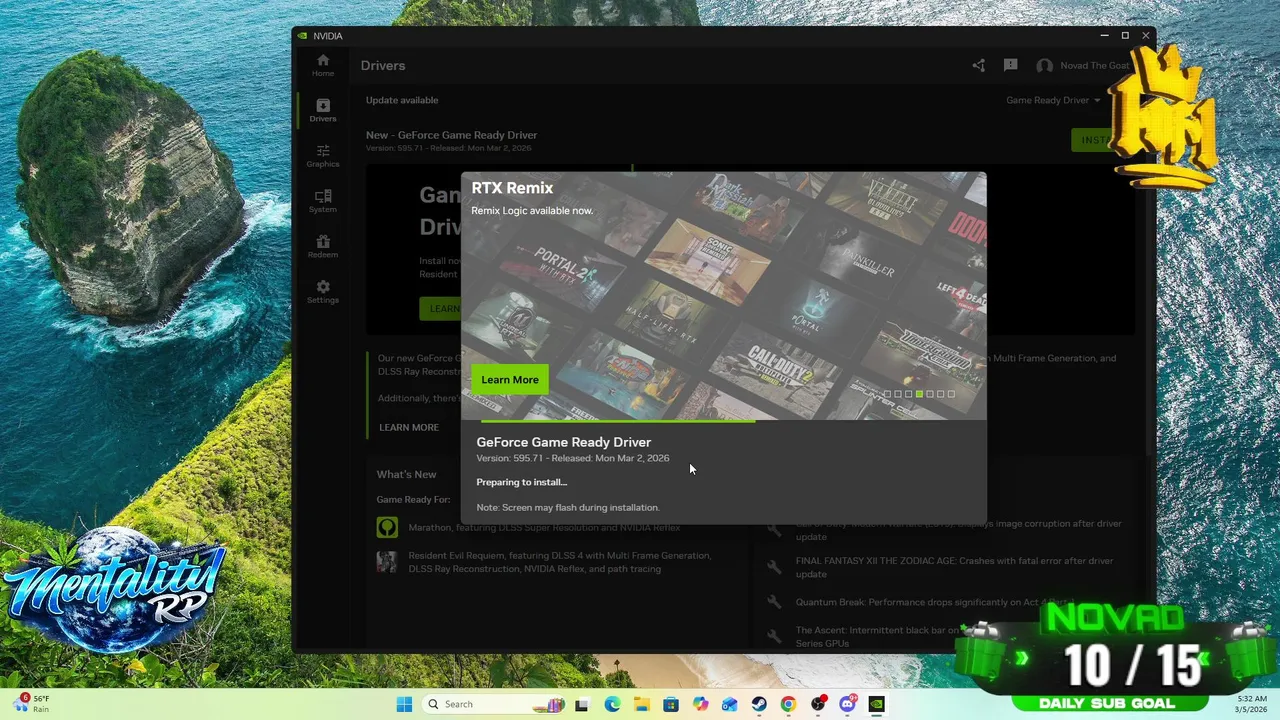Switch to Steam on the taskbar
Viewport: 1280px width, 720px height.
759,704
